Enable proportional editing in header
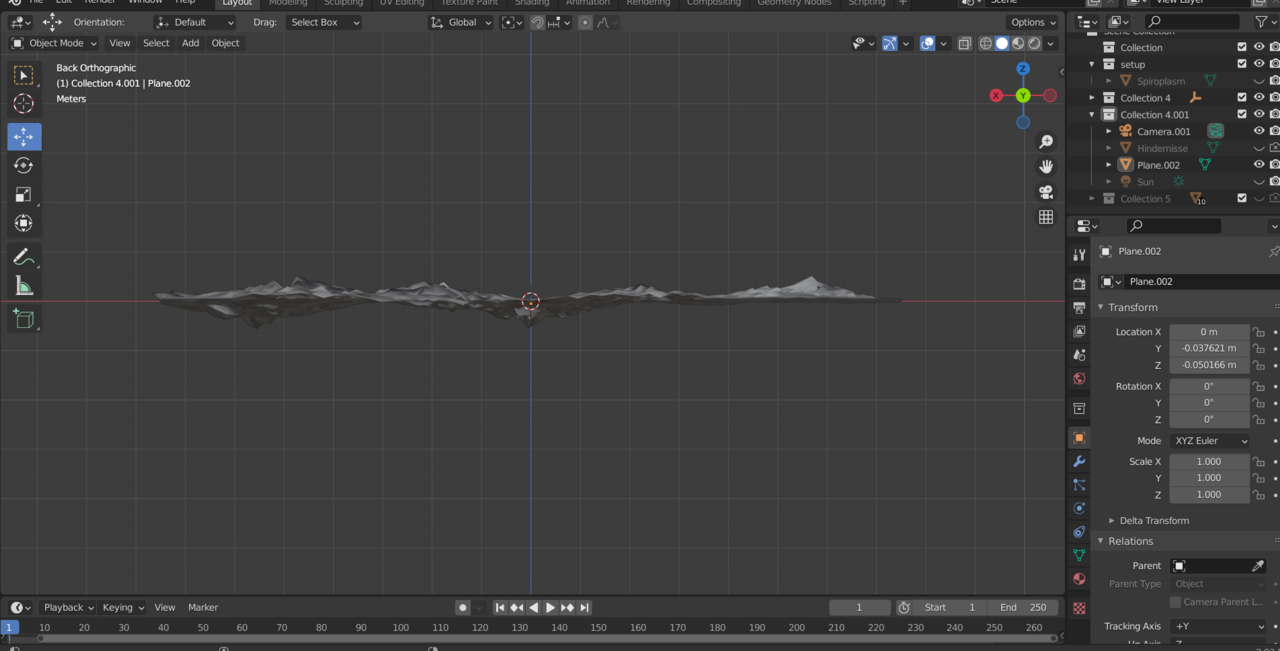The width and height of the screenshot is (1280, 651). (586, 22)
